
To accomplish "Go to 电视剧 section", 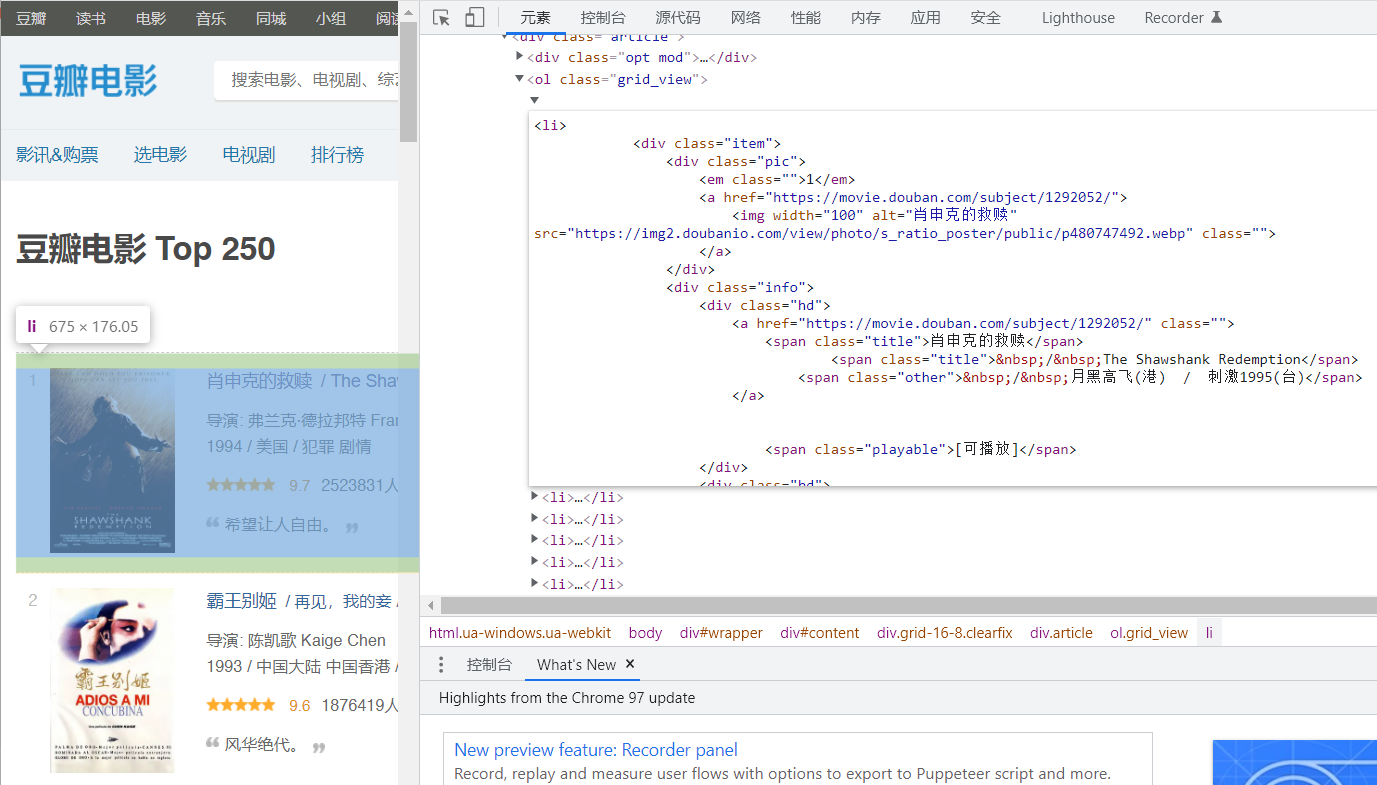I will point(249,155).
